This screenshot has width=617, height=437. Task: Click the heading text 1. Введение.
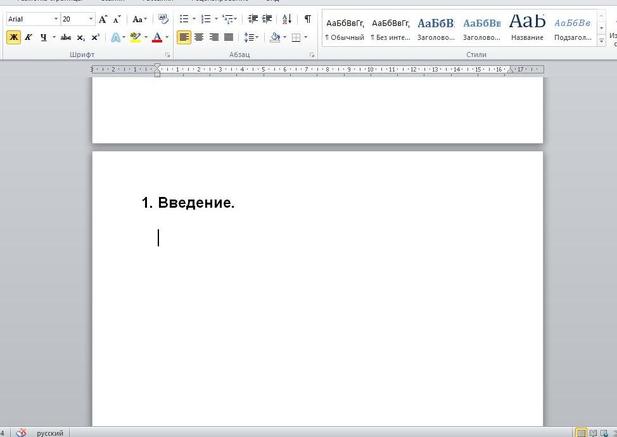(188, 203)
